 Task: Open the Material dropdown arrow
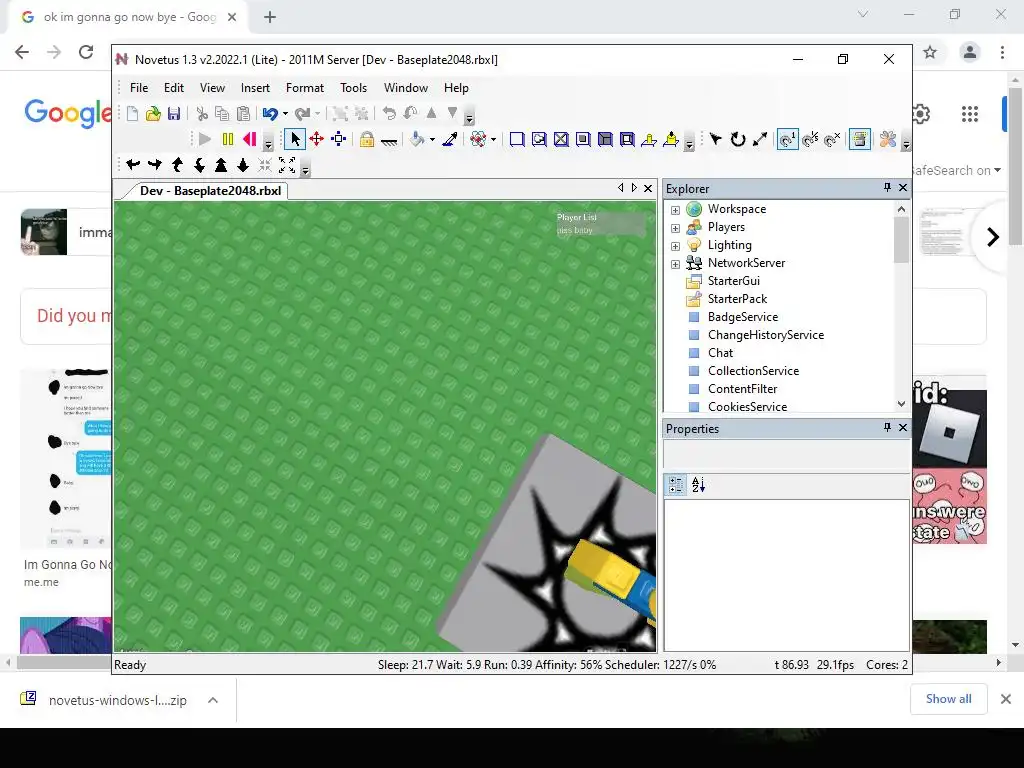point(493,139)
